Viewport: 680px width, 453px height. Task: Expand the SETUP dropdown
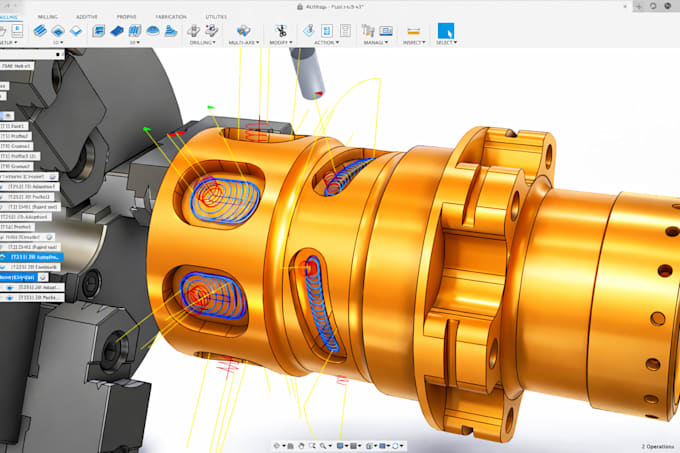[9, 42]
